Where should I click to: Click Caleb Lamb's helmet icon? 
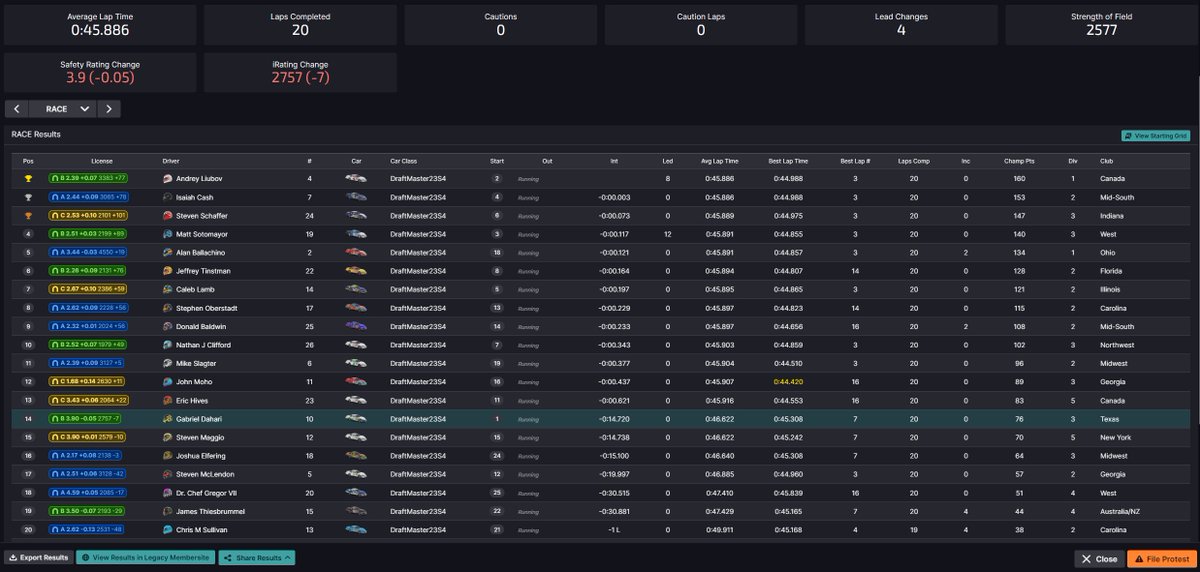point(168,289)
